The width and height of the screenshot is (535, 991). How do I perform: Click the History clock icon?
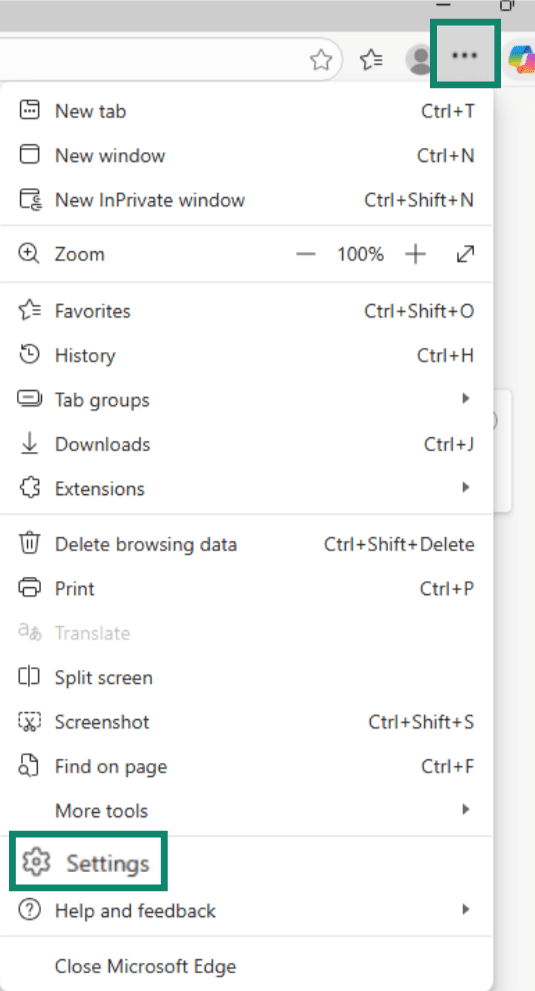(x=30, y=355)
